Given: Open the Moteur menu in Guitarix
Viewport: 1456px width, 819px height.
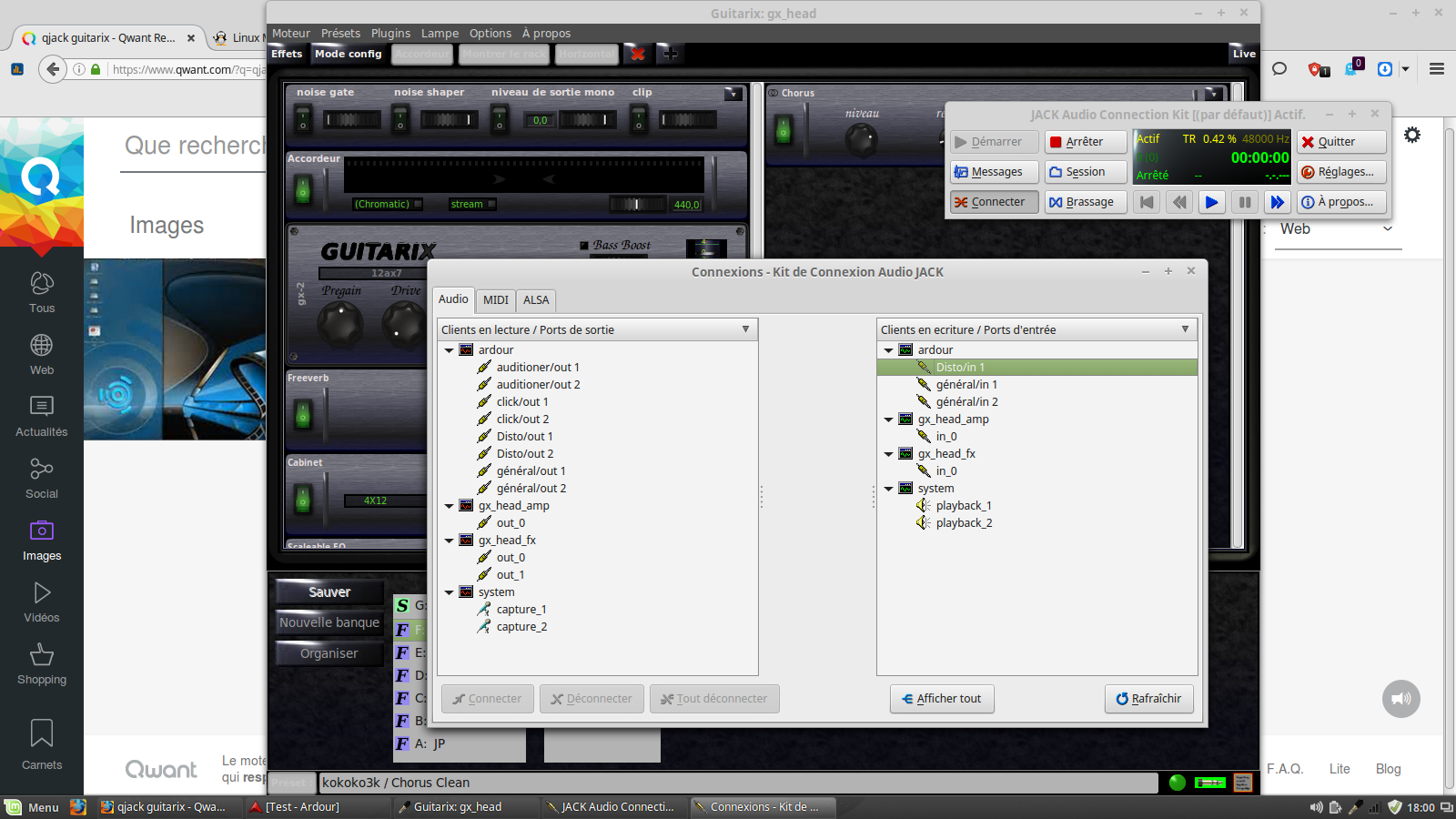Looking at the screenshot, I should (x=291, y=34).
